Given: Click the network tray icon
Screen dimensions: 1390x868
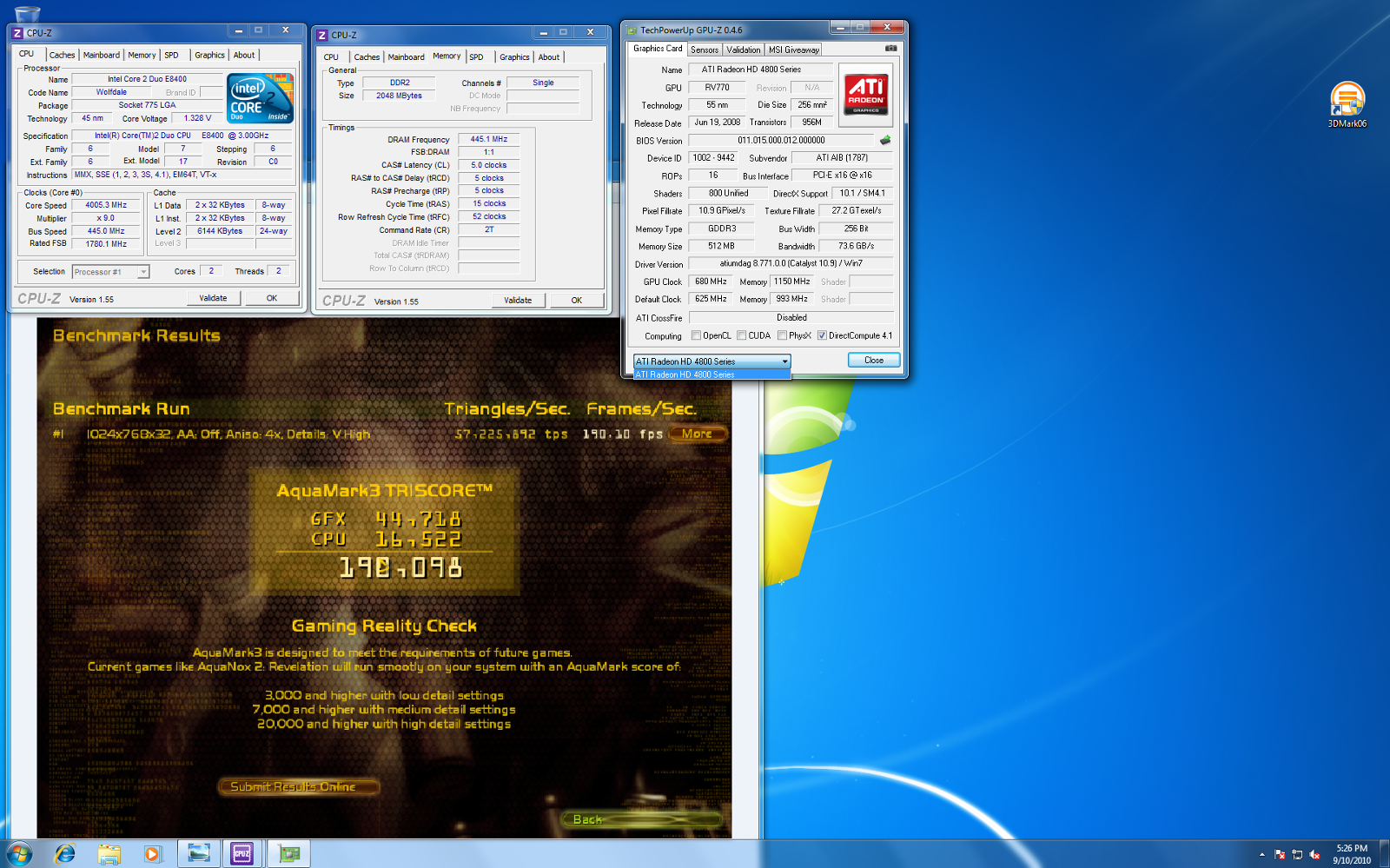Looking at the screenshot, I should point(1297,855).
